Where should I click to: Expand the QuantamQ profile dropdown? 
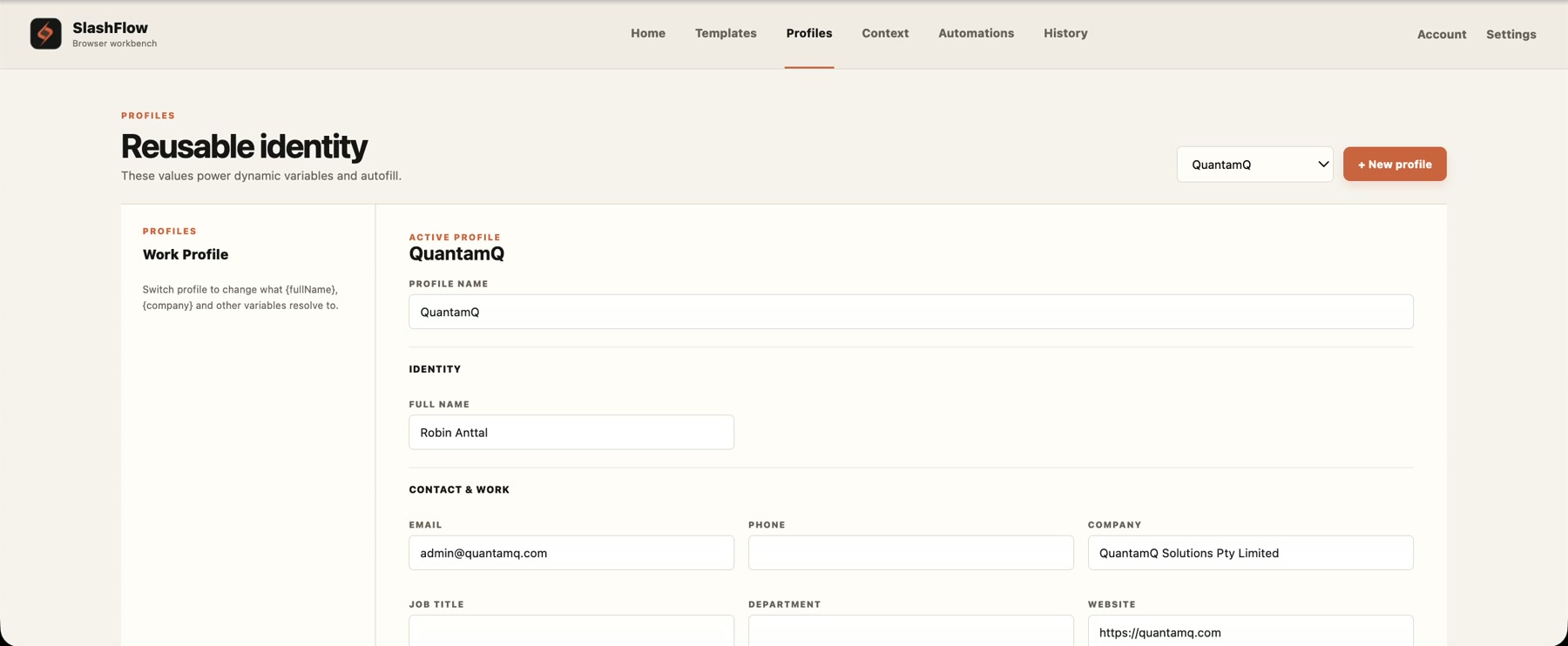1254,165
